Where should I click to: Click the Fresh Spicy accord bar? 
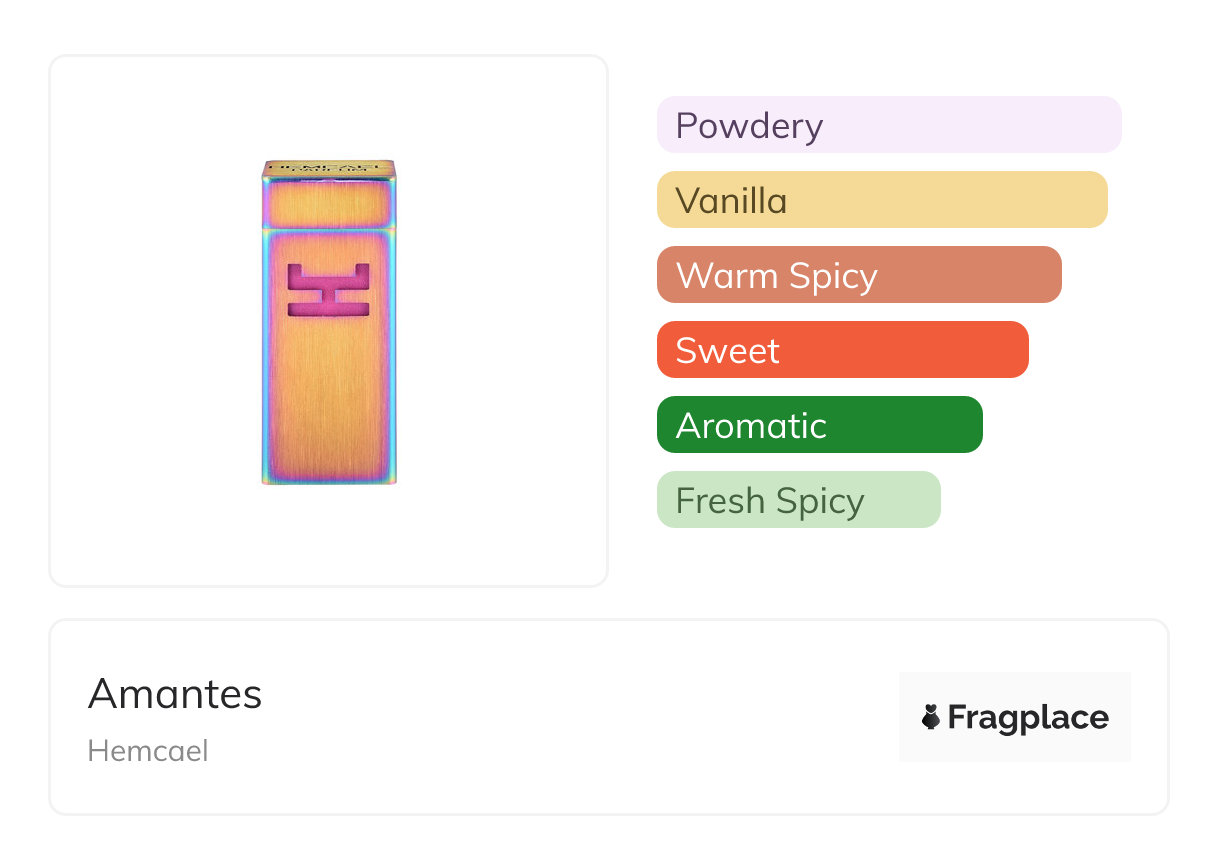pyautogui.click(x=798, y=500)
